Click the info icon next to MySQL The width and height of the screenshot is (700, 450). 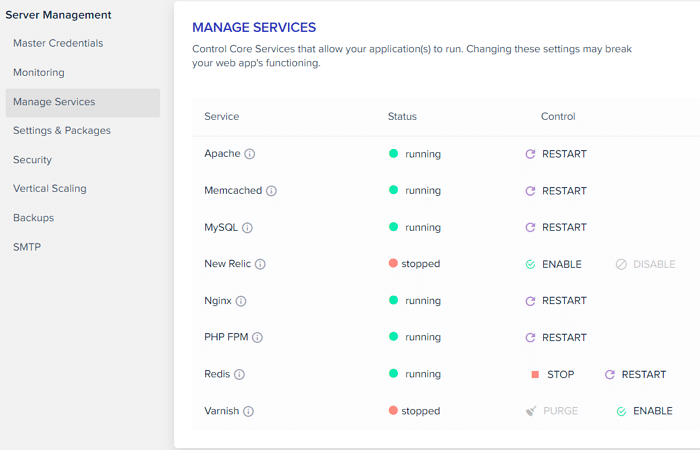247,228
